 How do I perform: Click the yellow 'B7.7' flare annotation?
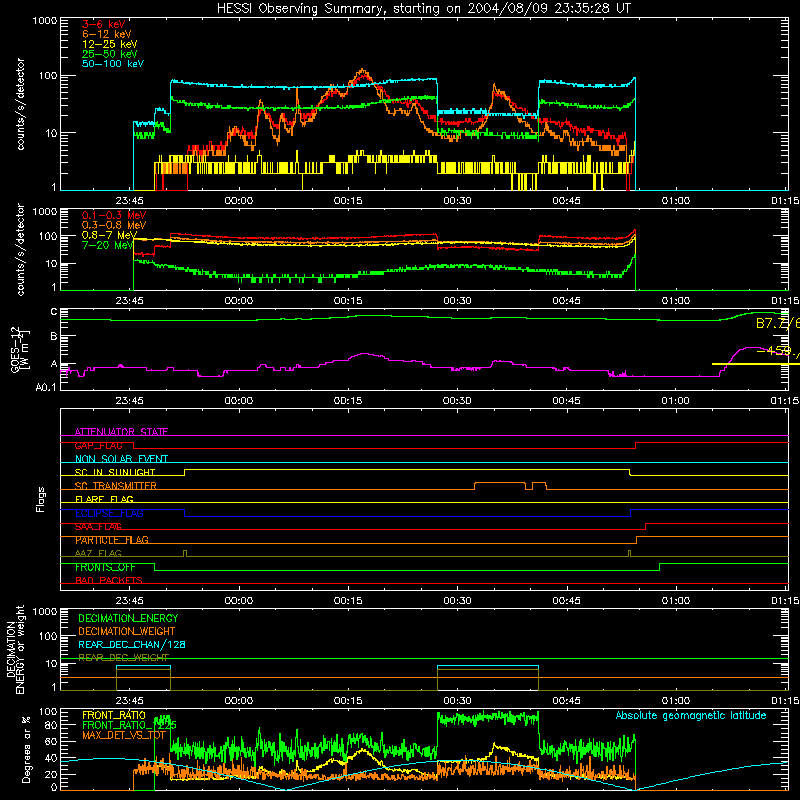[x=777, y=323]
